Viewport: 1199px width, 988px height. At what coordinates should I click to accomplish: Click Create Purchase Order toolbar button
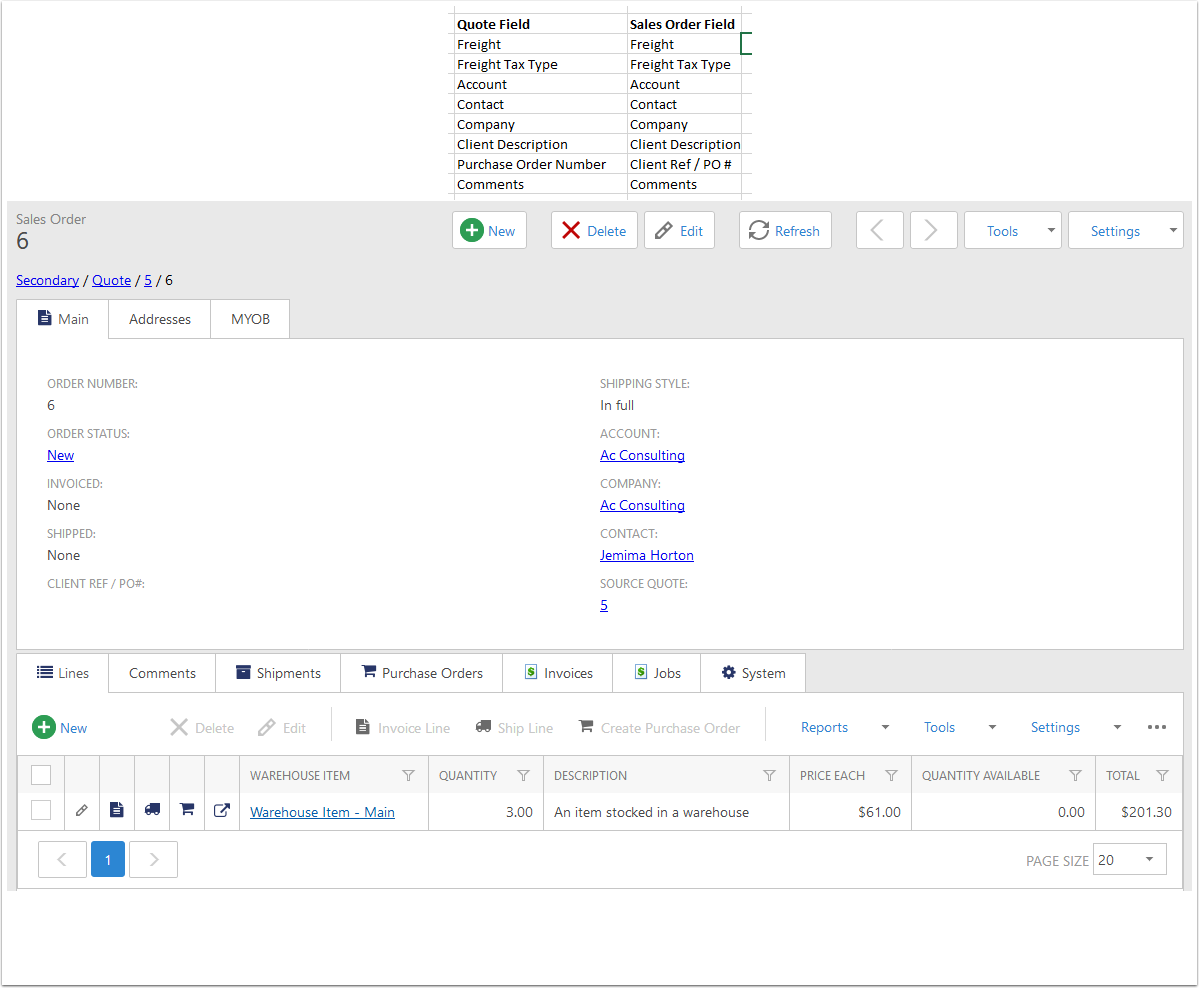click(659, 727)
